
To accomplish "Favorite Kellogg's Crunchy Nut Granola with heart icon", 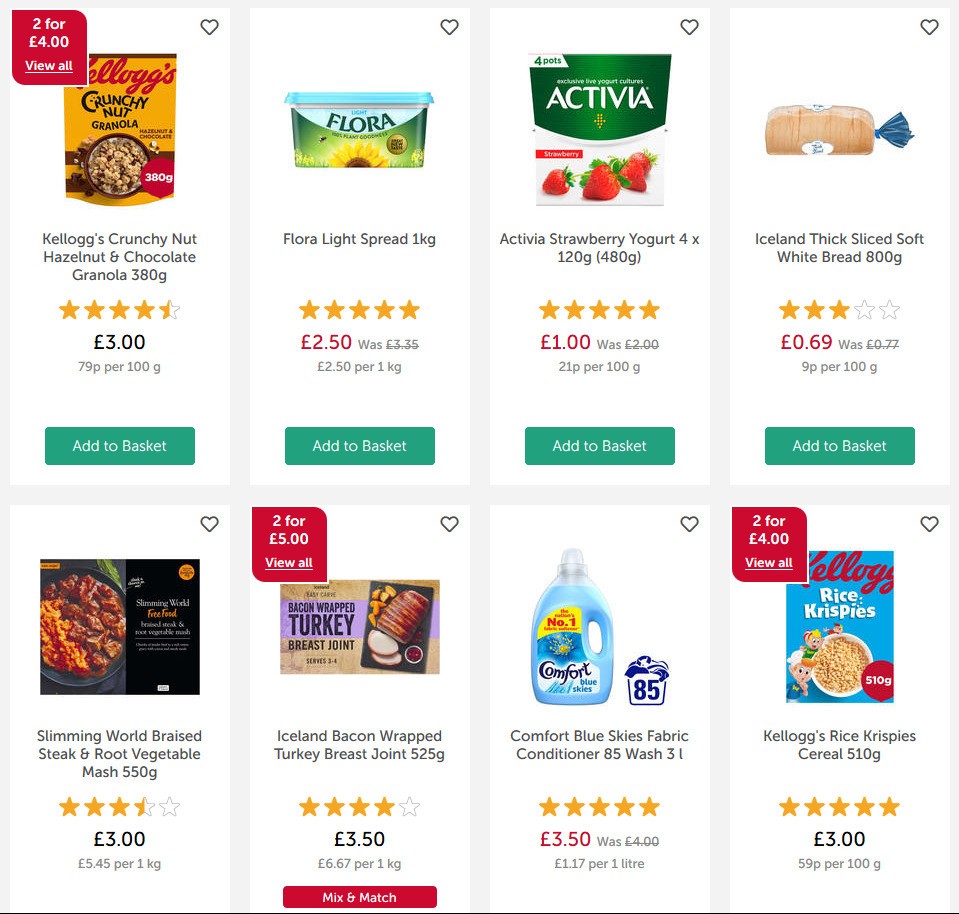I will [209, 27].
